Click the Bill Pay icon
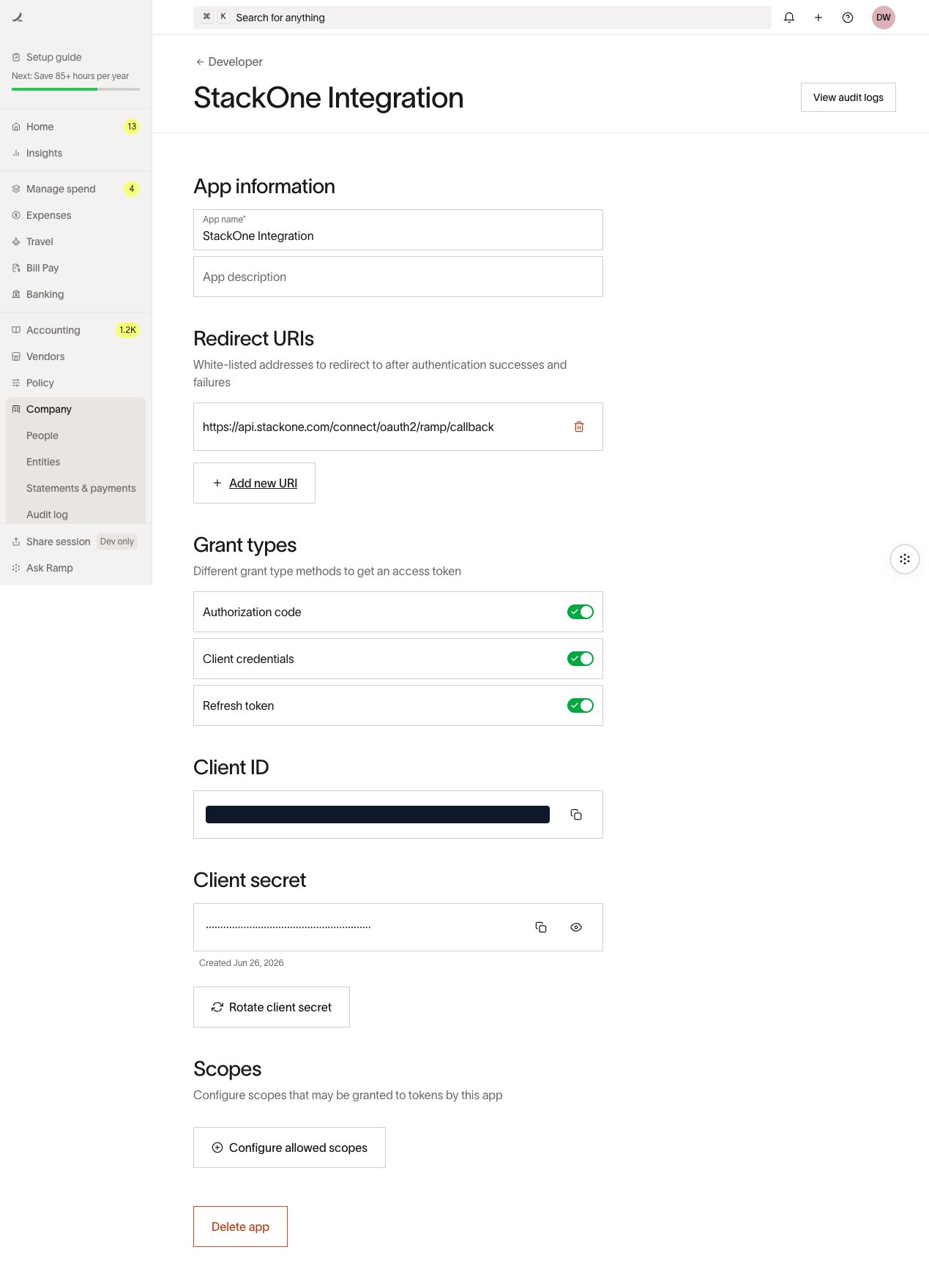This screenshot has width=929, height=1288. pyautogui.click(x=16, y=268)
